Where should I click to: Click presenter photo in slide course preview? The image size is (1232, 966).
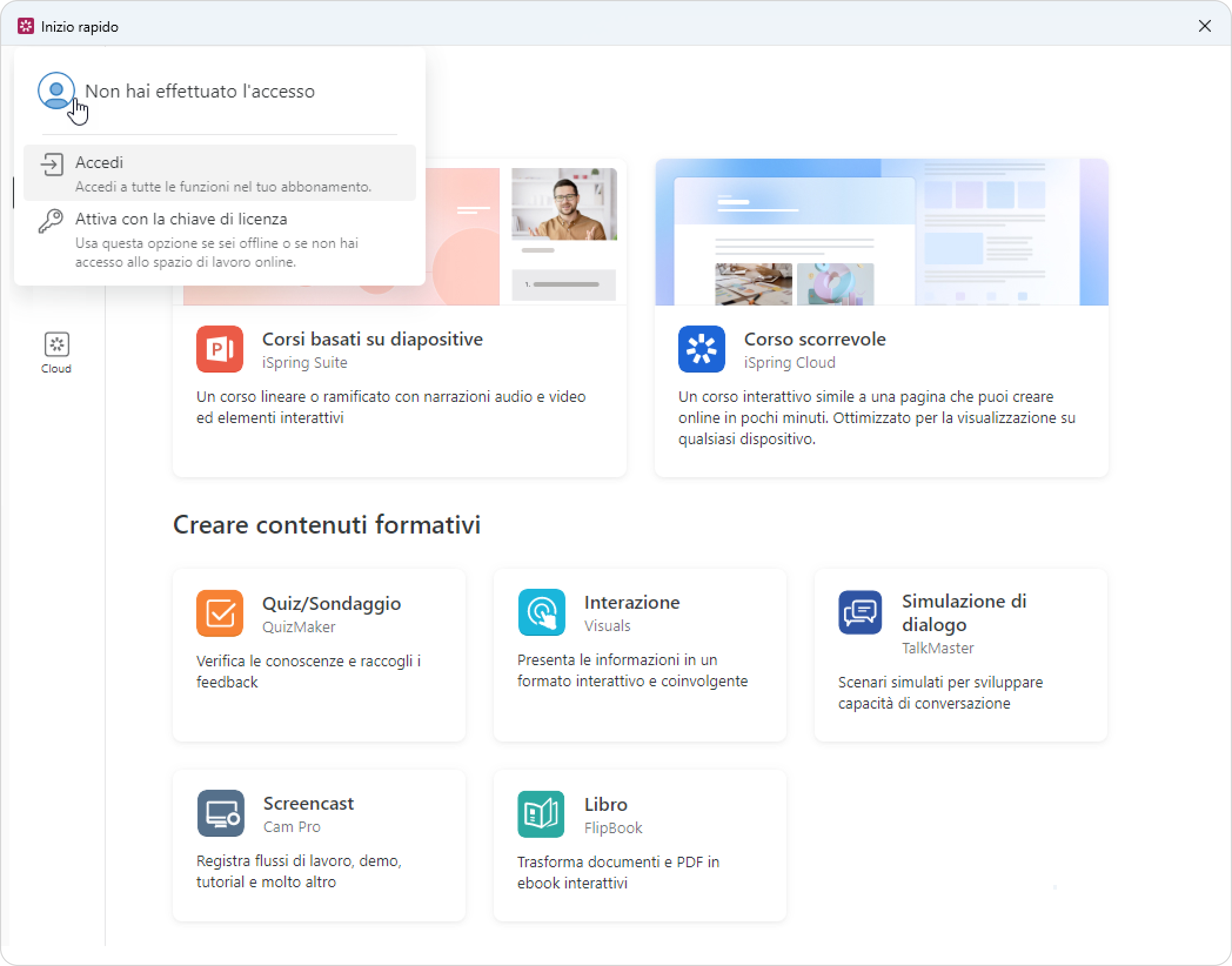(564, 204)
